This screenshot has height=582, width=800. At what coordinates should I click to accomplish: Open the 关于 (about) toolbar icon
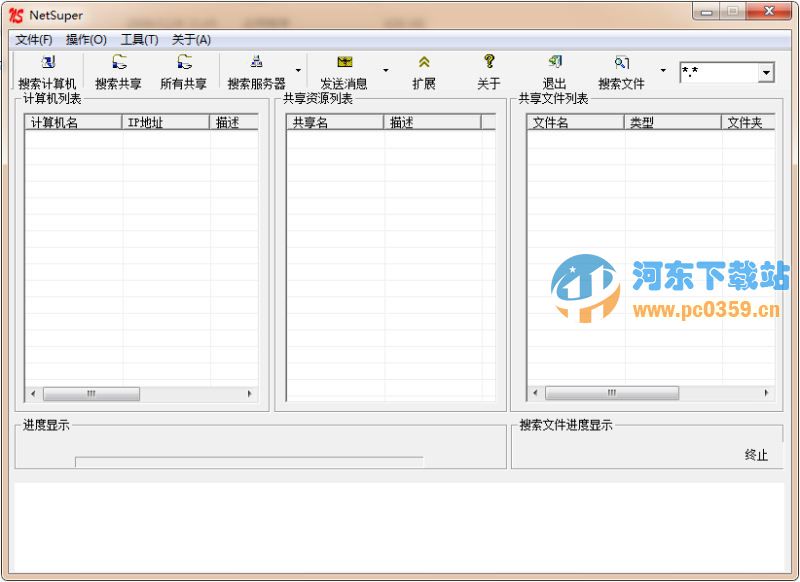(x=488, y=71)
